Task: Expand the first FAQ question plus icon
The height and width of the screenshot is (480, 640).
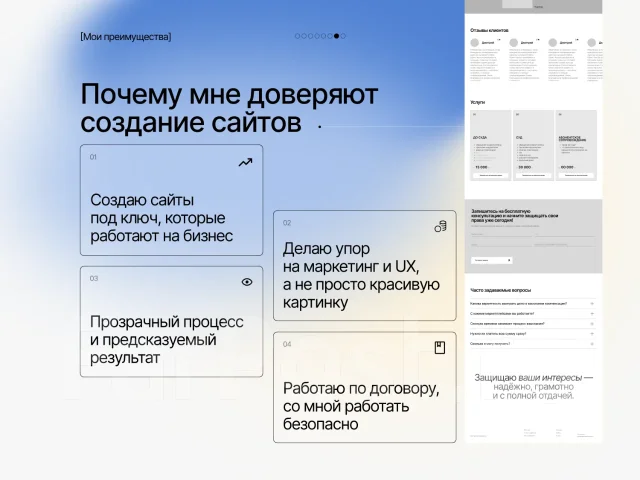Action: [x=592, y=304]
